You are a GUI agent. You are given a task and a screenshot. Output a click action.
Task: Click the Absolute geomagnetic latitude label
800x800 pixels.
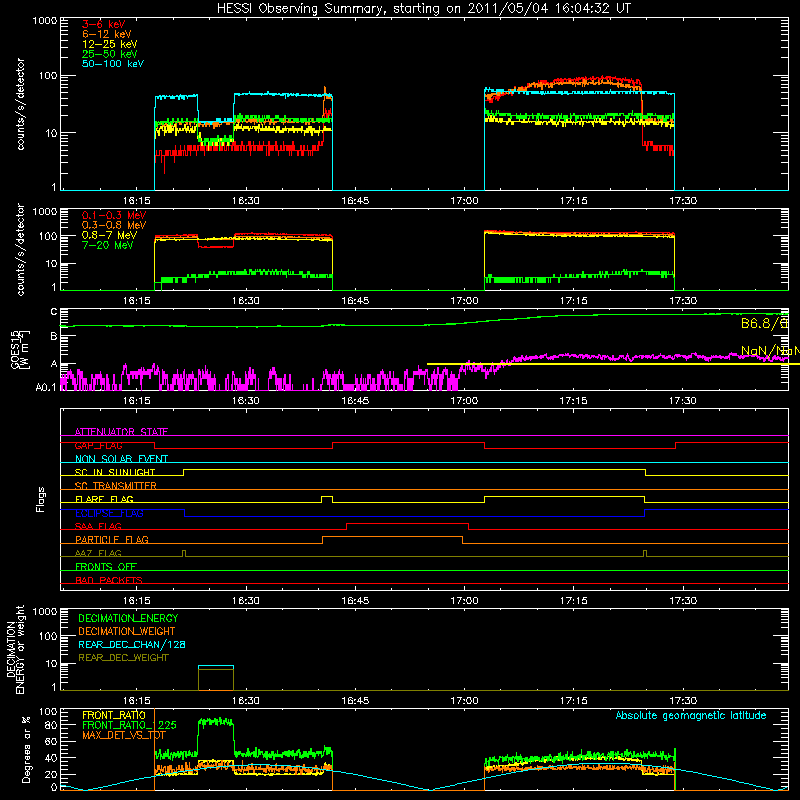tap(691, 715)
